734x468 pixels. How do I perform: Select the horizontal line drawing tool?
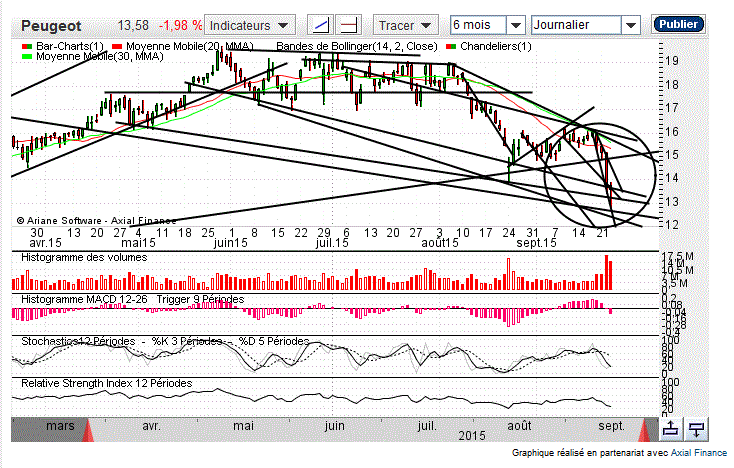tap(349, 25)
